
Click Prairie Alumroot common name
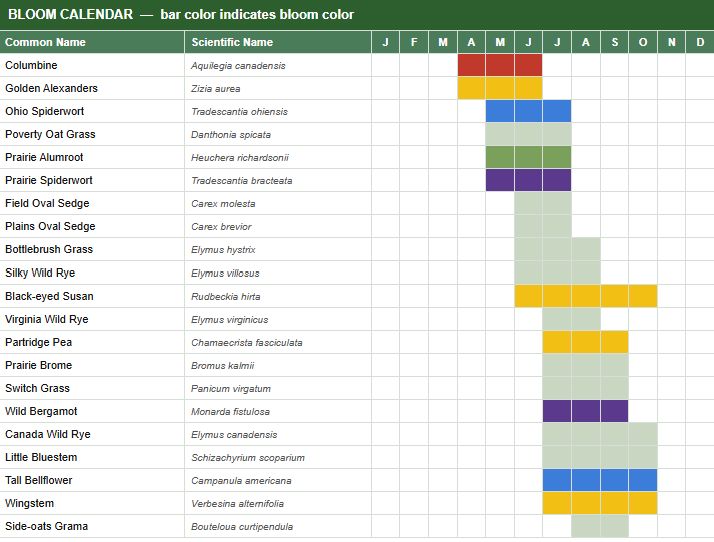pos(44,157)
